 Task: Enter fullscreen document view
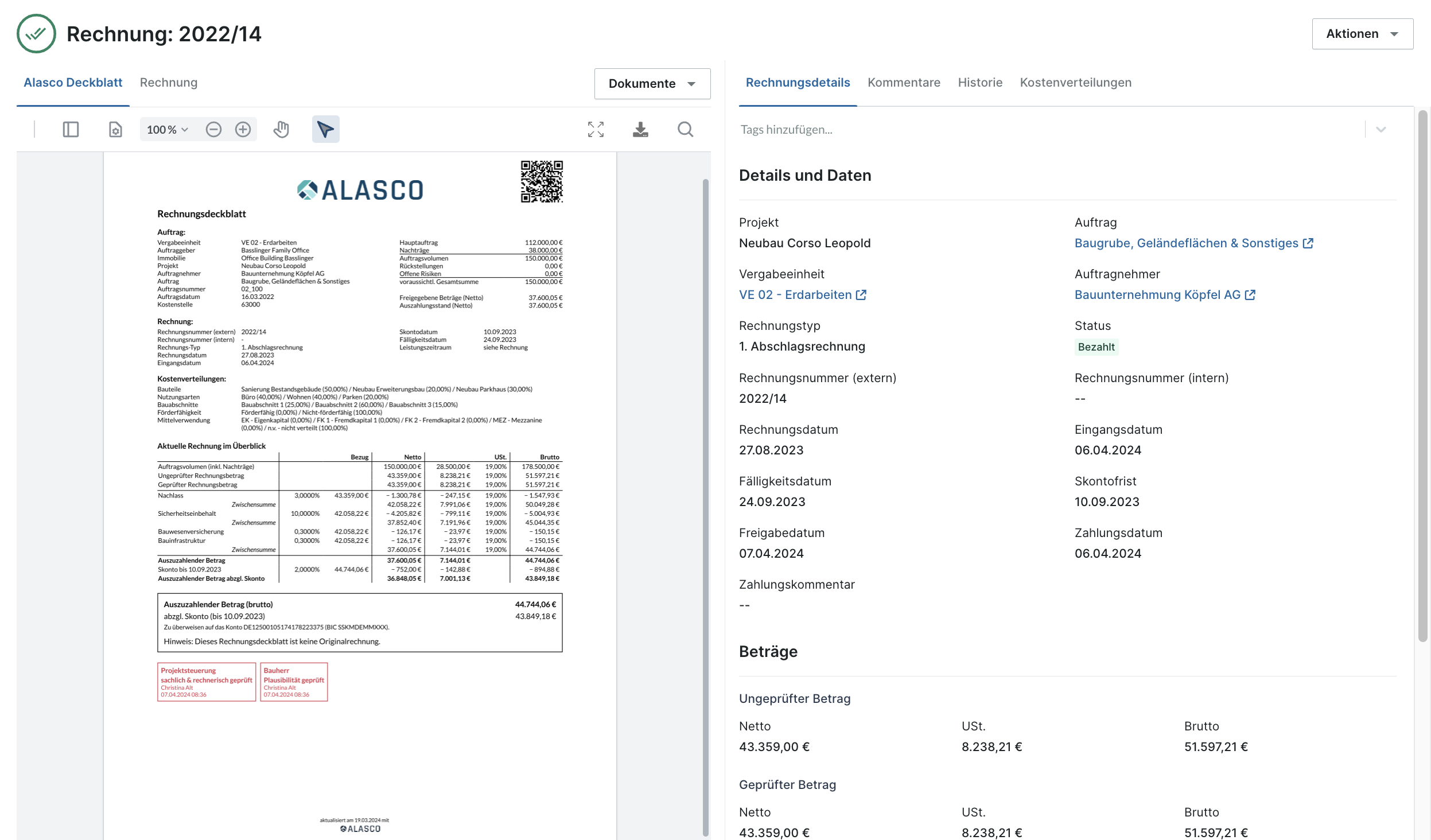click(x=596, y=130)
